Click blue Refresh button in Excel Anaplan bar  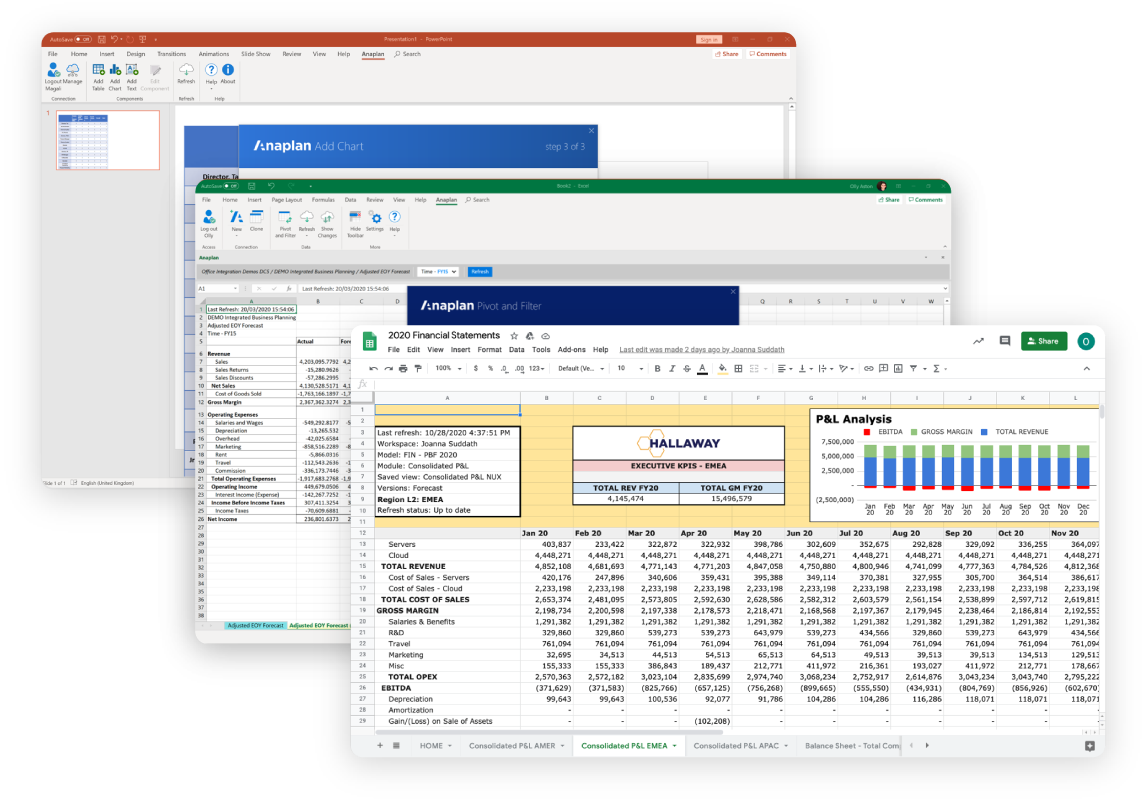tap(480, 271)
